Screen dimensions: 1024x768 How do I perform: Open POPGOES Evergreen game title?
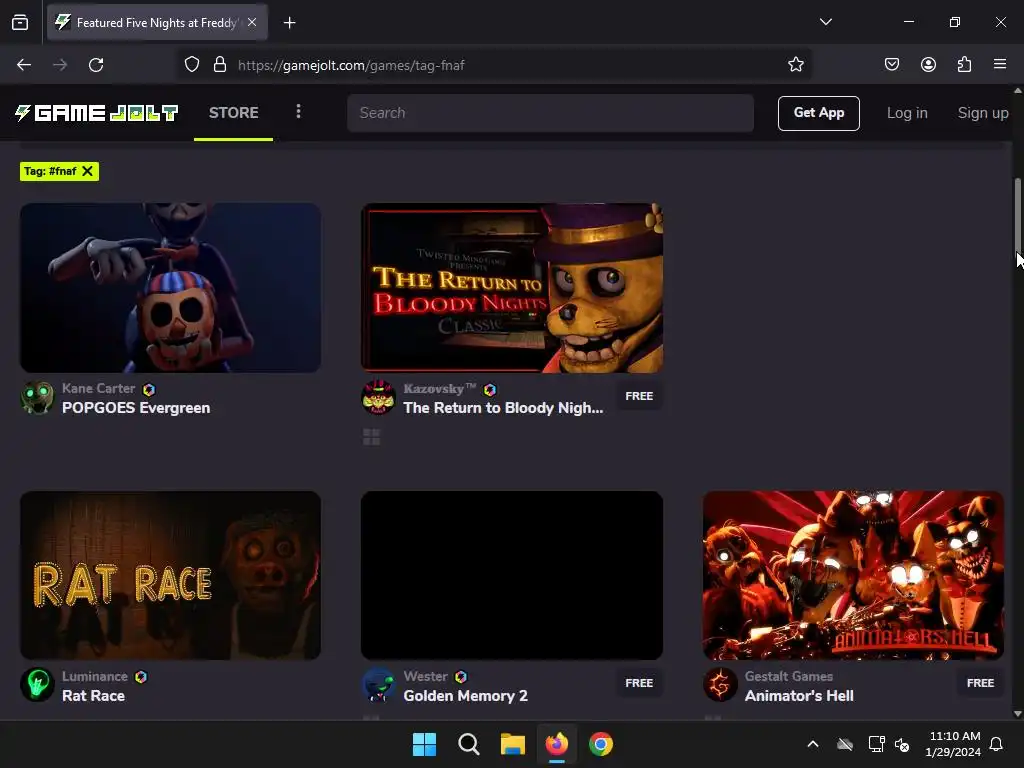click(136, 408)
